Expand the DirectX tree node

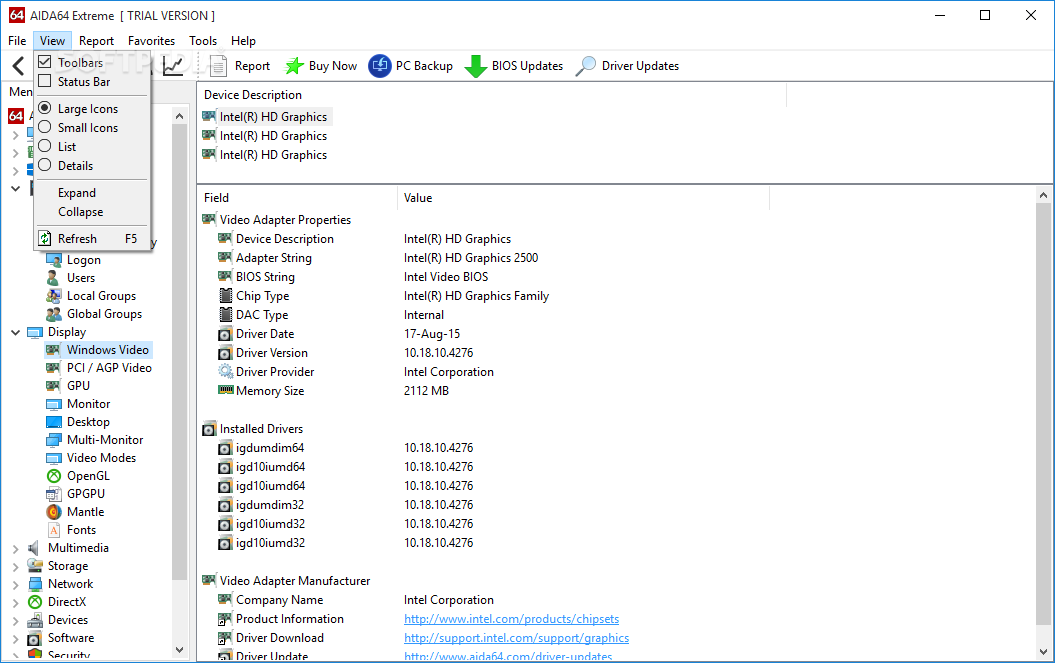pyautogui.click(x=15, y=602)
